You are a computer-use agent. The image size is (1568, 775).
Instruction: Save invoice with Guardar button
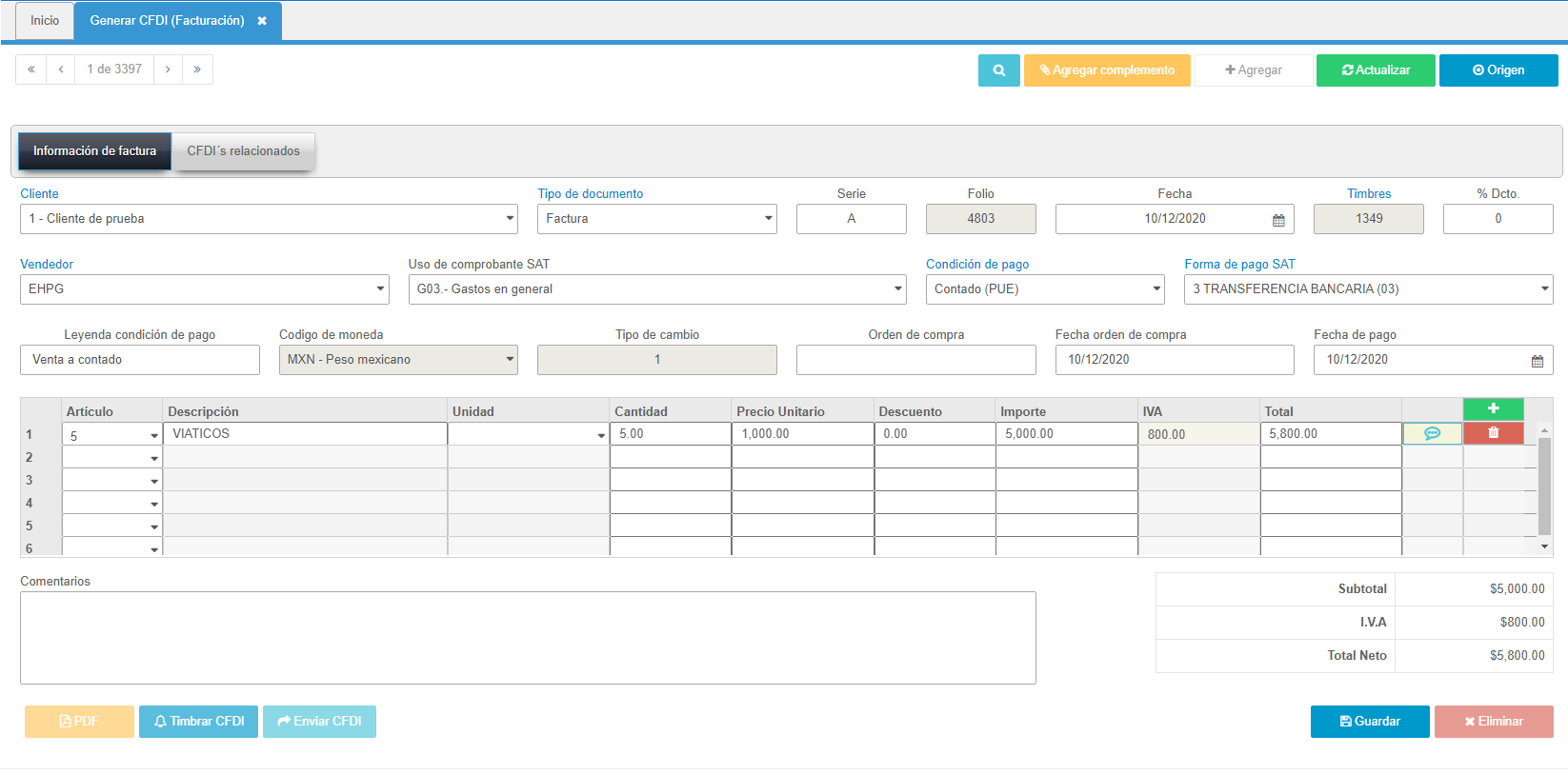[x=1370, y=722]
